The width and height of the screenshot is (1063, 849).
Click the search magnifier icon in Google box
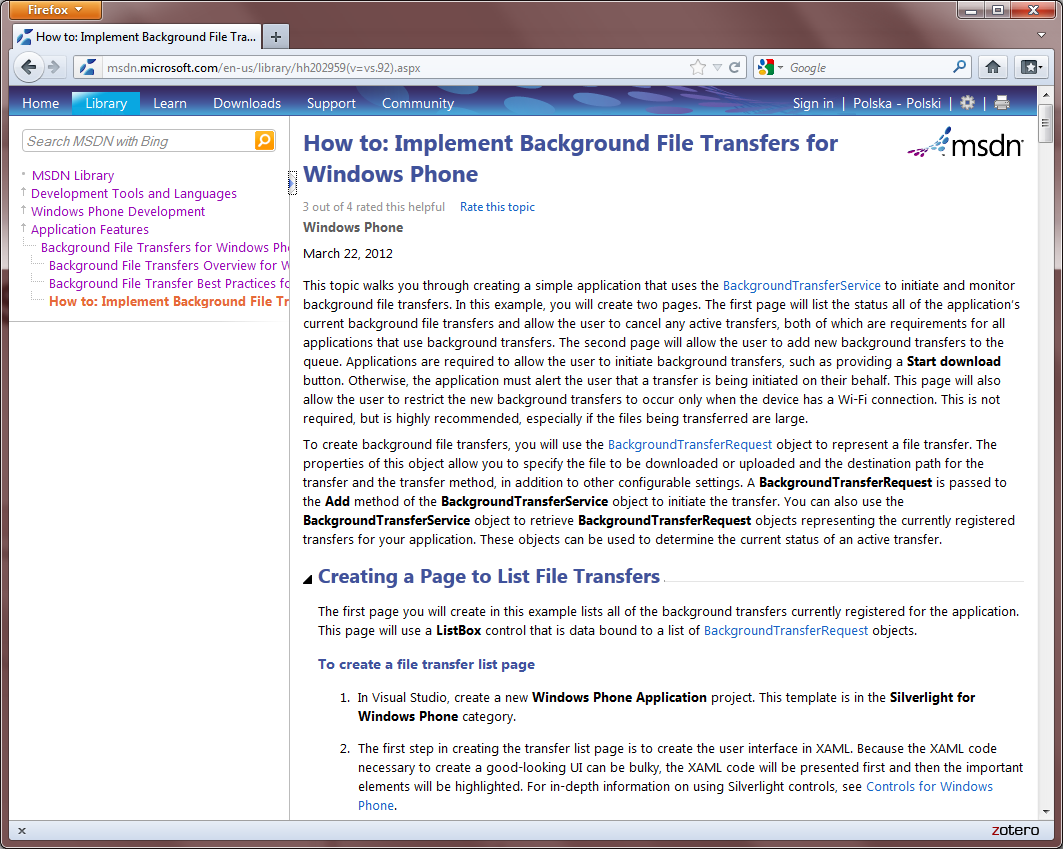[x=959, y=66]
